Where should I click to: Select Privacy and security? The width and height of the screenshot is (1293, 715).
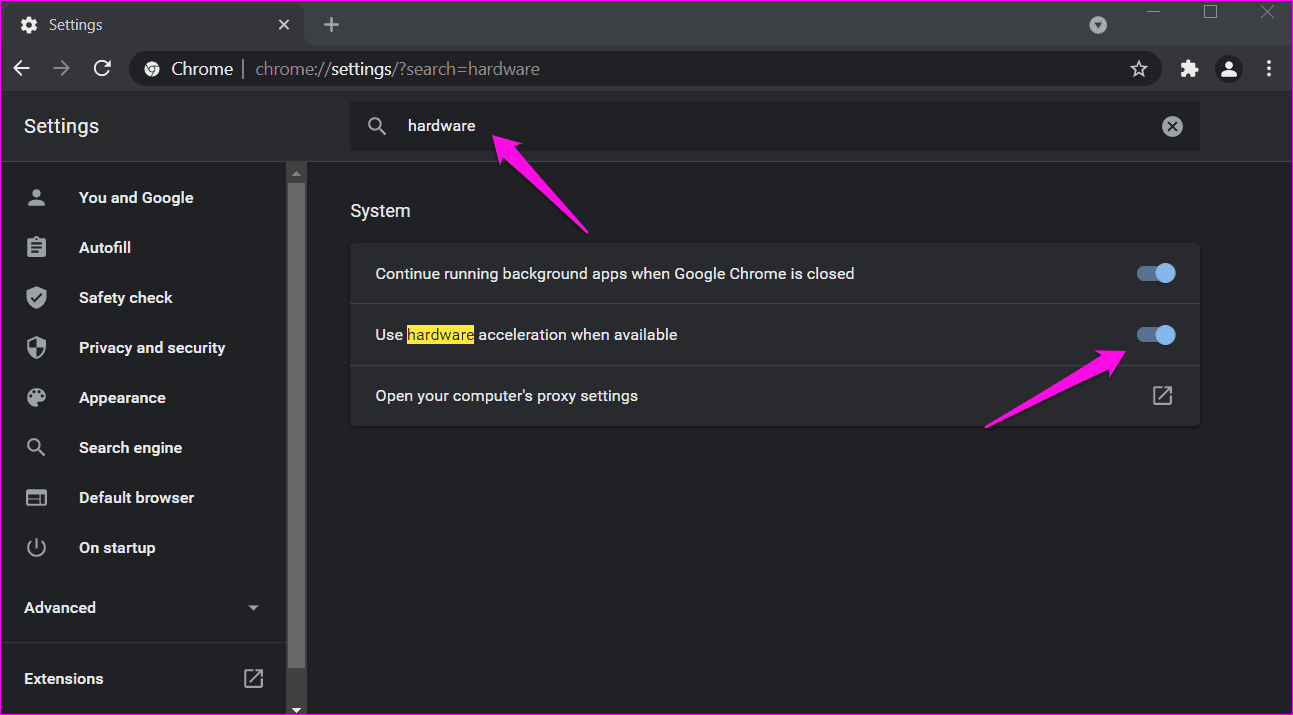pyautogui.click(x=152, y=347)
